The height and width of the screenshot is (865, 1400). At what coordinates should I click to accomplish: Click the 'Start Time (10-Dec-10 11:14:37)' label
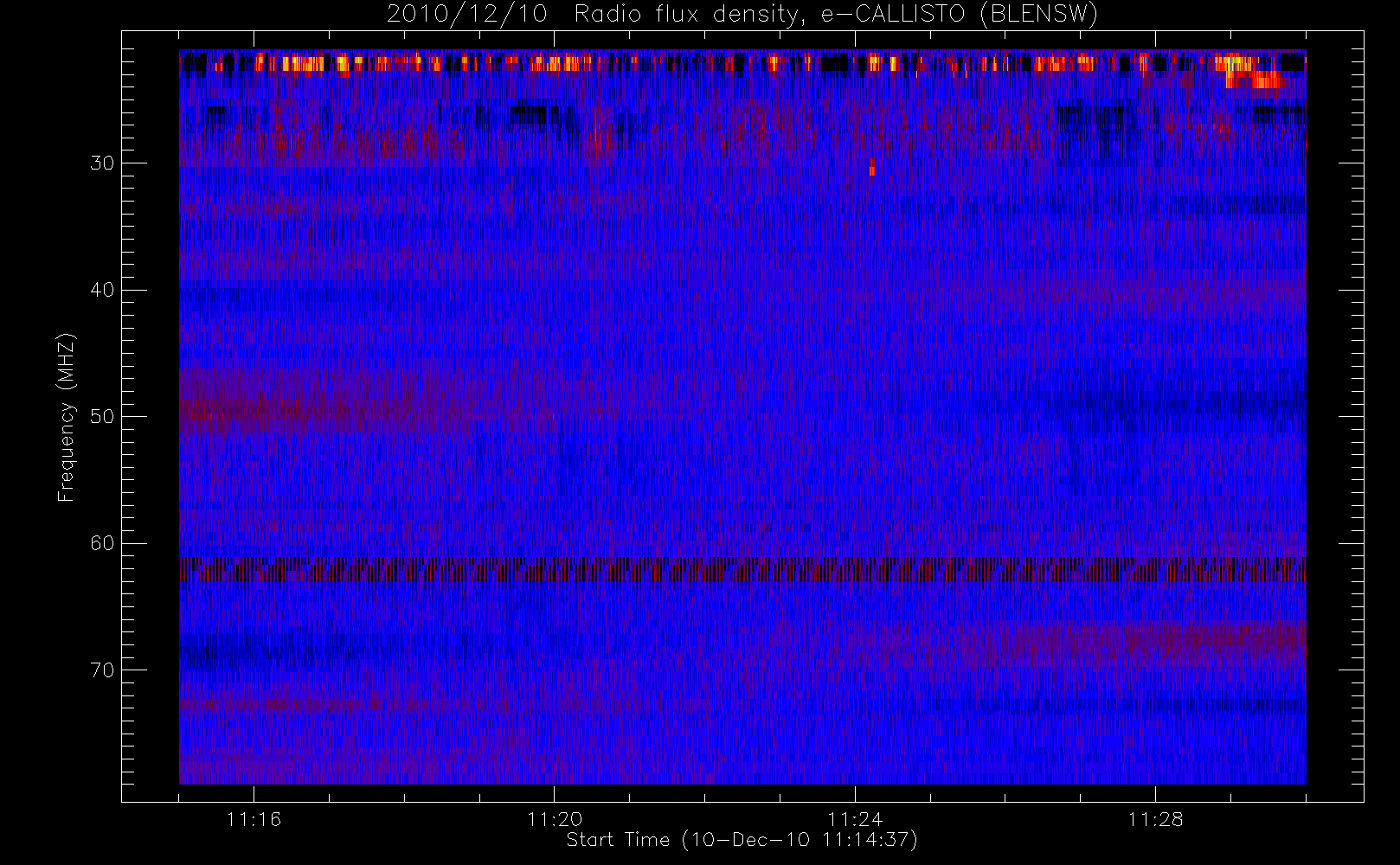point(742,840)
